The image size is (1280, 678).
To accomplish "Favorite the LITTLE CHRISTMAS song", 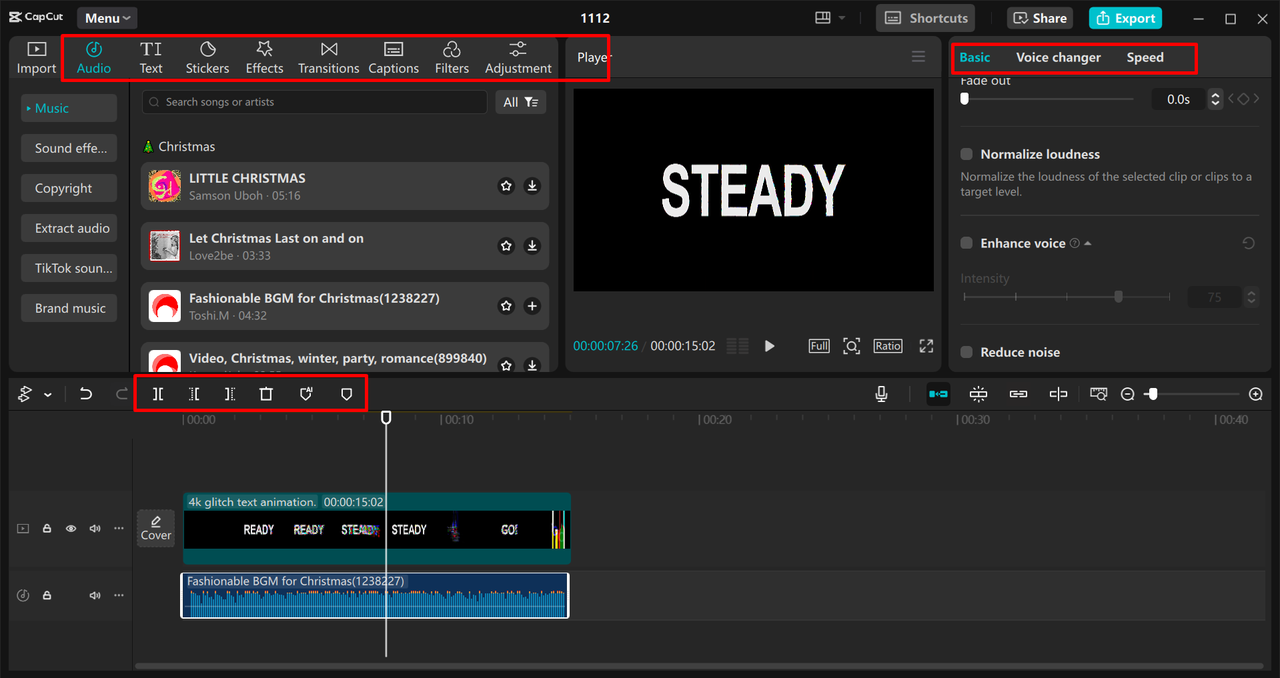I will pyautogui.click(x=506, y=186).
